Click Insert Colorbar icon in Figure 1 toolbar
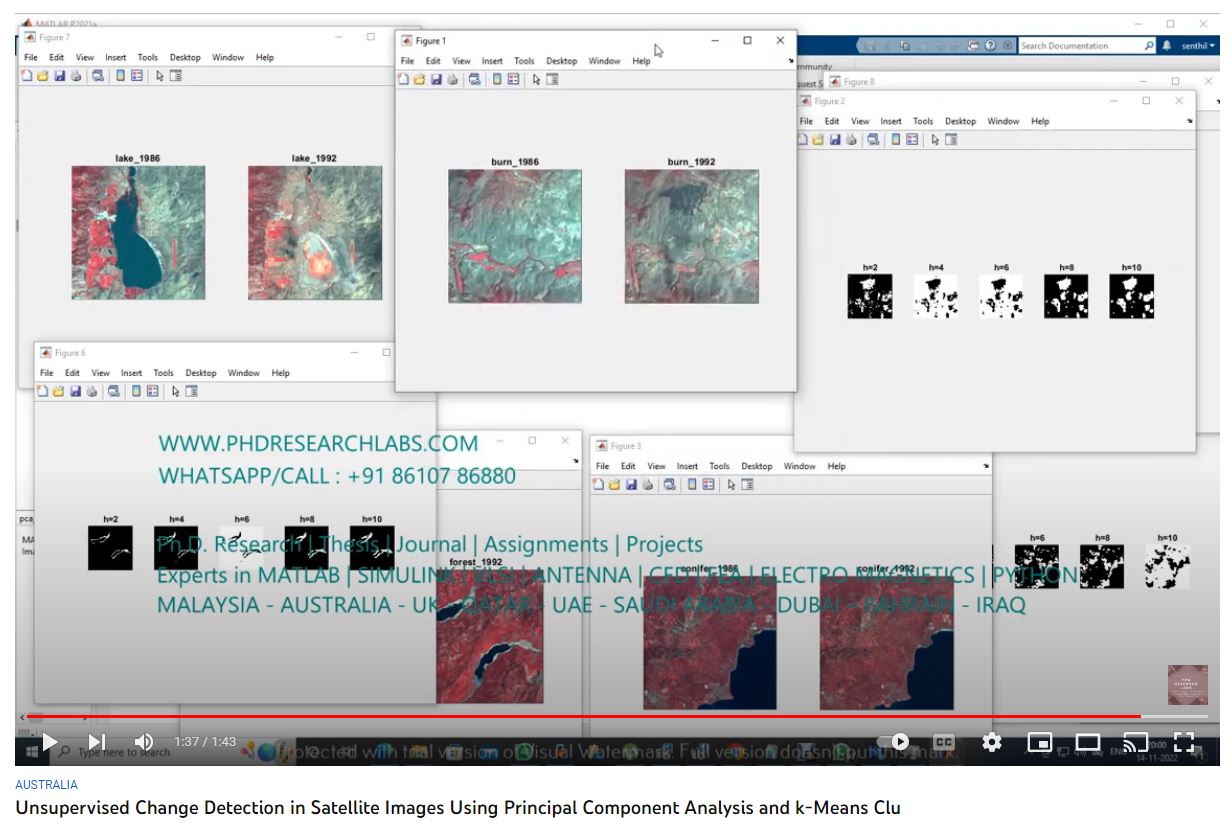 pos(497,80)
